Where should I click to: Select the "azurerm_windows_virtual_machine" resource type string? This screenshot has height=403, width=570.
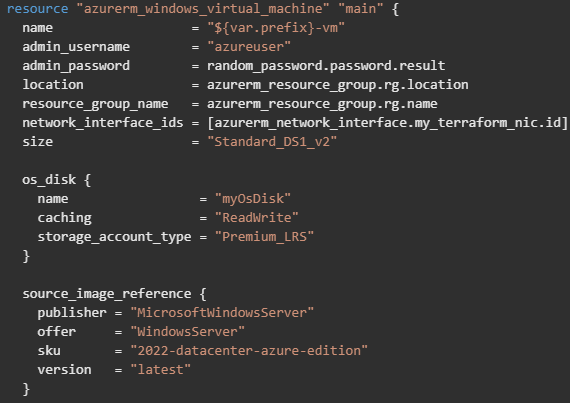[x=203, y=9]
